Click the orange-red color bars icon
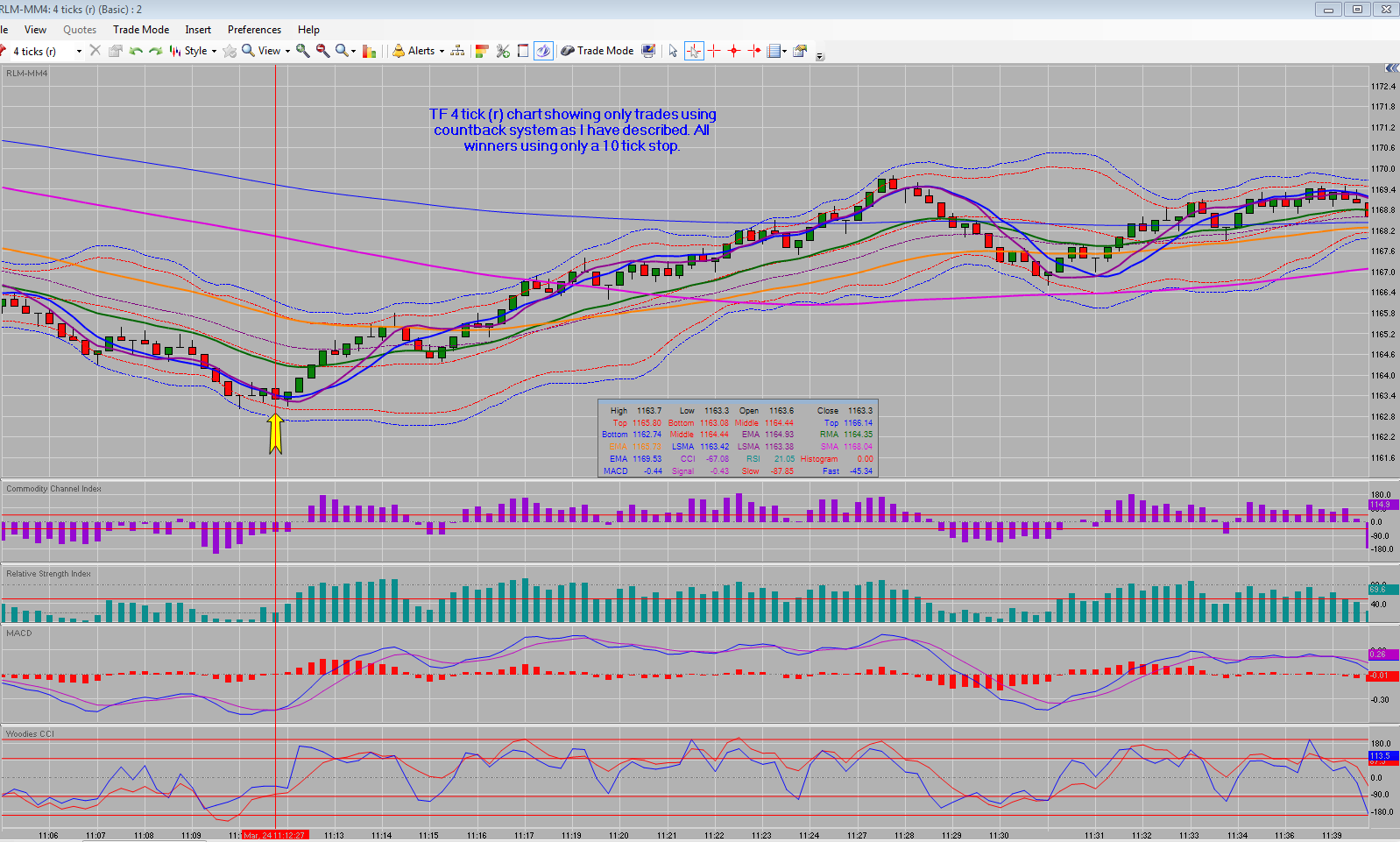The width and height of the screenshot is (1400, 842). (482, 51)
